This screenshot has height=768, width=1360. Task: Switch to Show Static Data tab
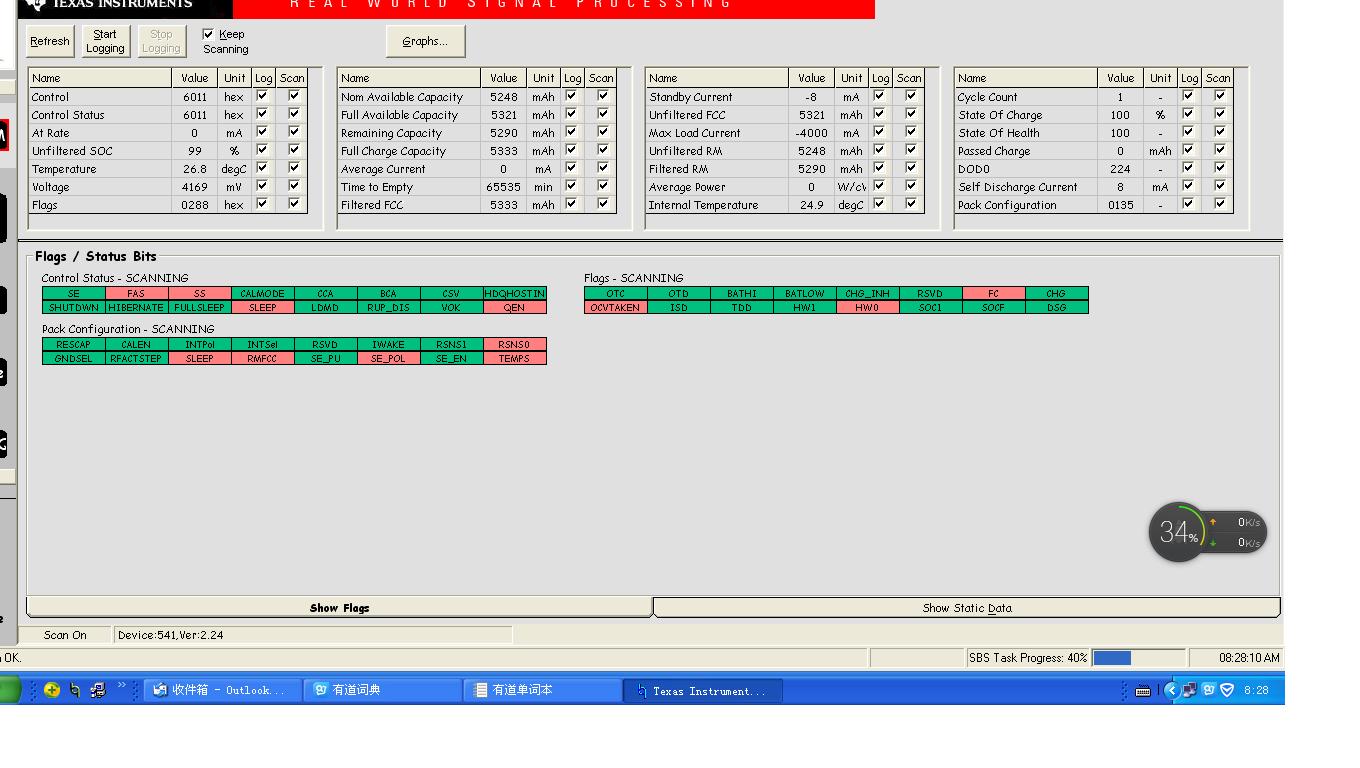(967, 607)
